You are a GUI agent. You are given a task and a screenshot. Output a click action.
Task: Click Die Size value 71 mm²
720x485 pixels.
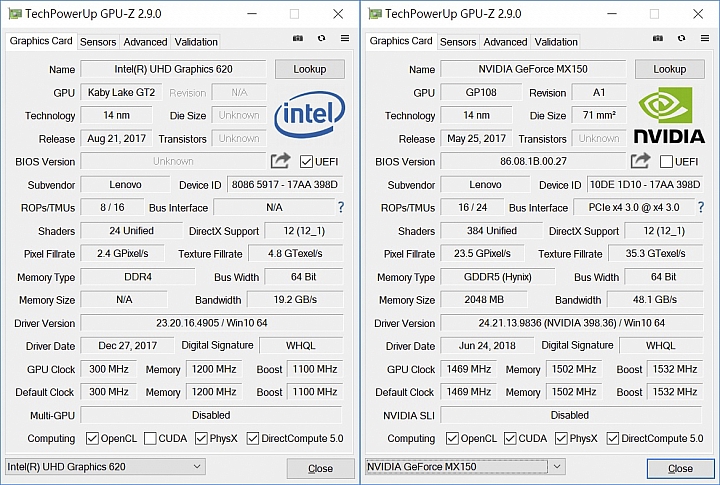point(599,115)
